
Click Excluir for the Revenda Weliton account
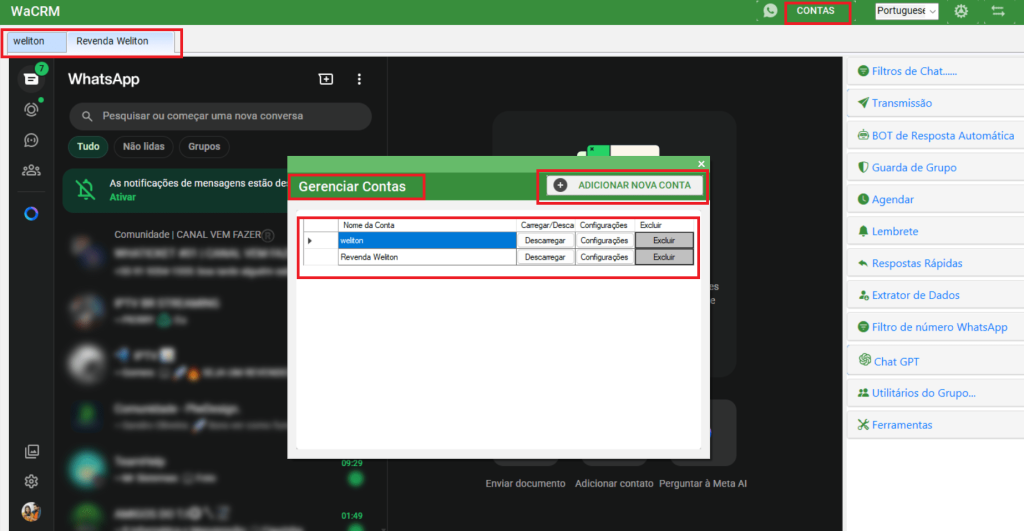tap(664, 257)
